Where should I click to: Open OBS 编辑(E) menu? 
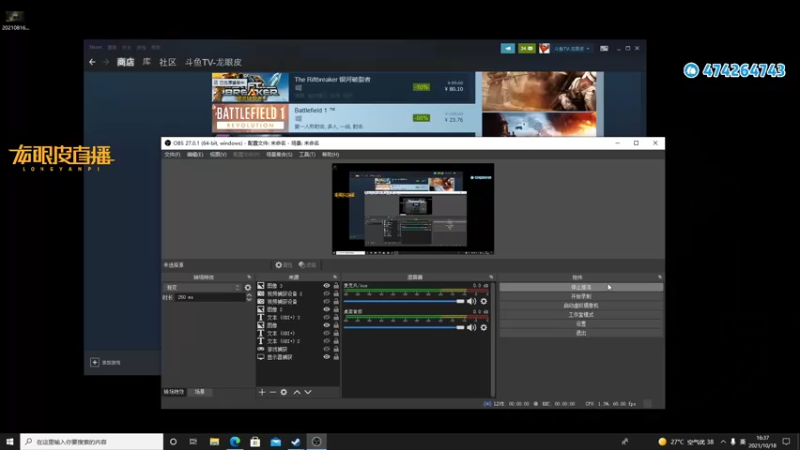tap(195, 154)
